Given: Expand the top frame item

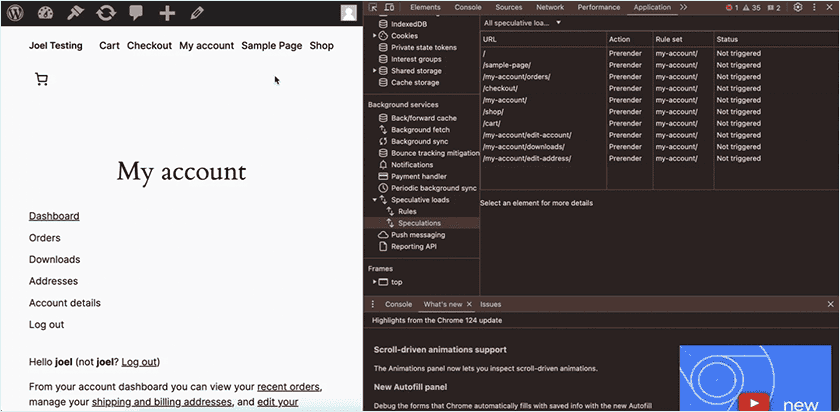Looking at the screenshot, I should pyautogui.click(x=375, y=282).
